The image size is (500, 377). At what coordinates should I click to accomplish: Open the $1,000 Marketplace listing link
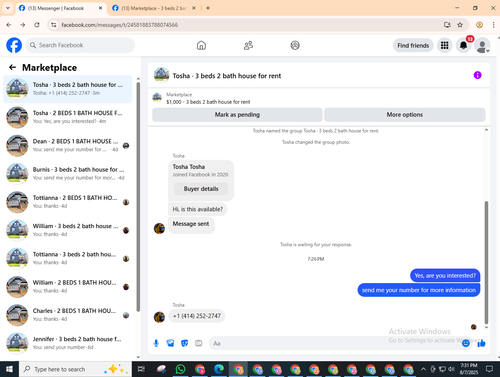tap(208, 102)
